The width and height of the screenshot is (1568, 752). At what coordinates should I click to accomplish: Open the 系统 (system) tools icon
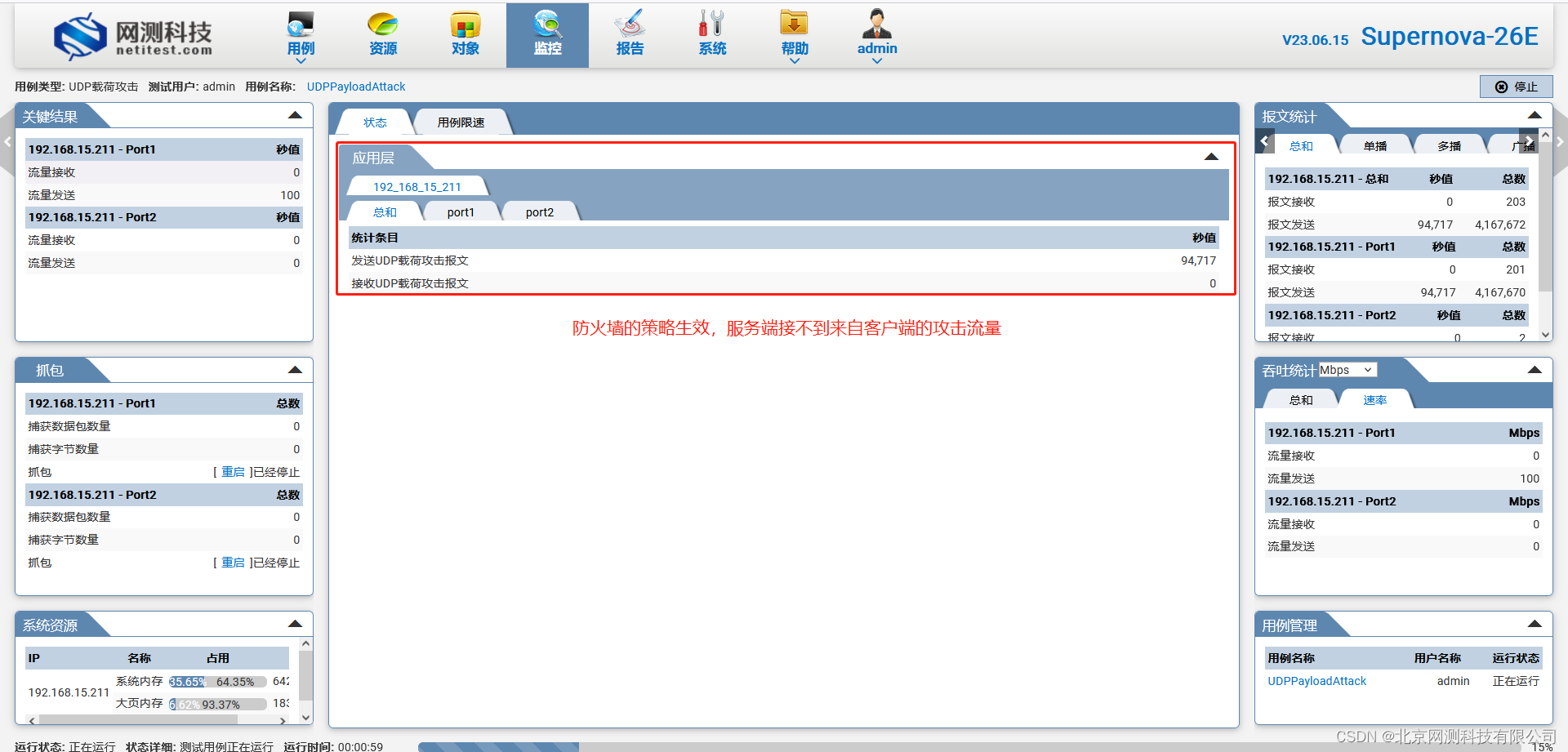[x=712, y=24]
